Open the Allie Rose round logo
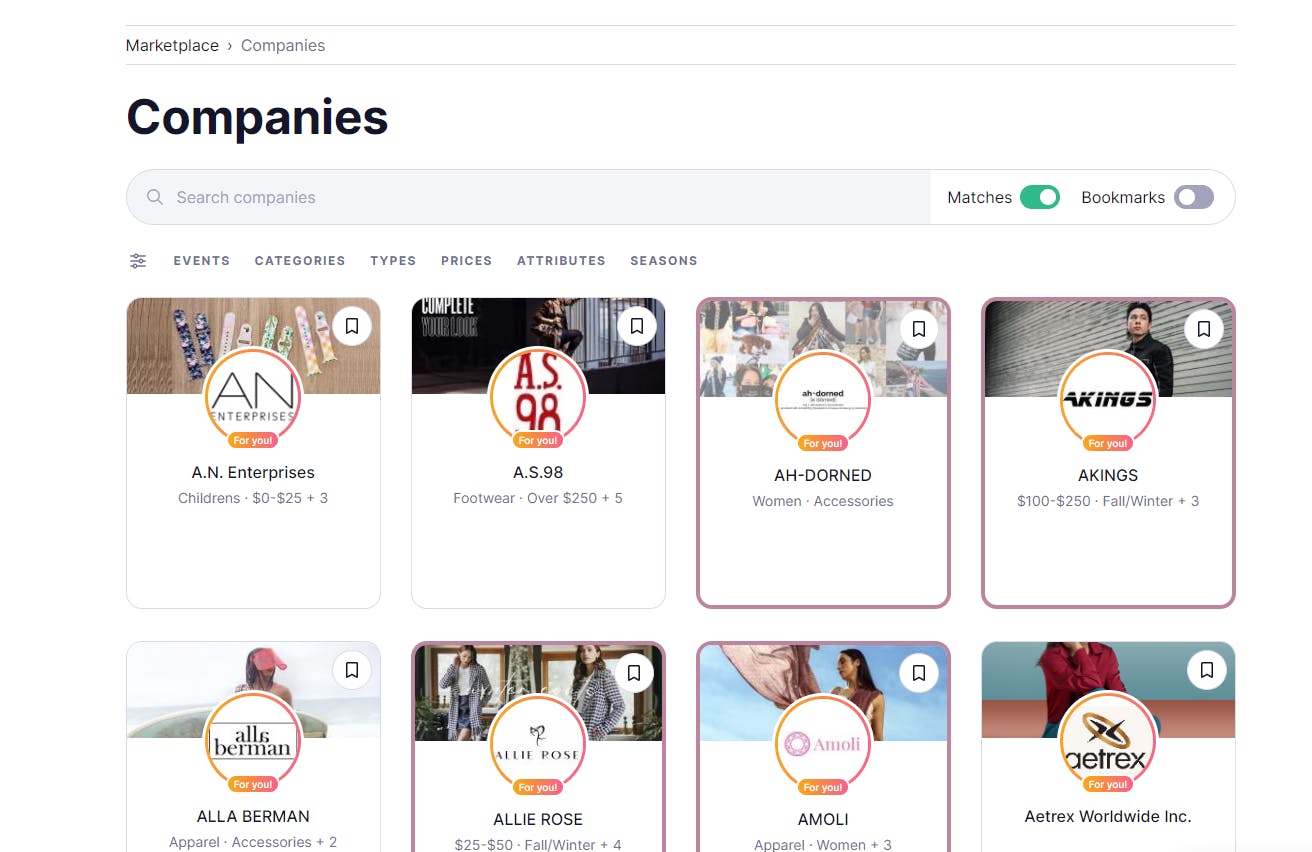The height and width of the screenshot is (852, 1312). click(538, 744)
